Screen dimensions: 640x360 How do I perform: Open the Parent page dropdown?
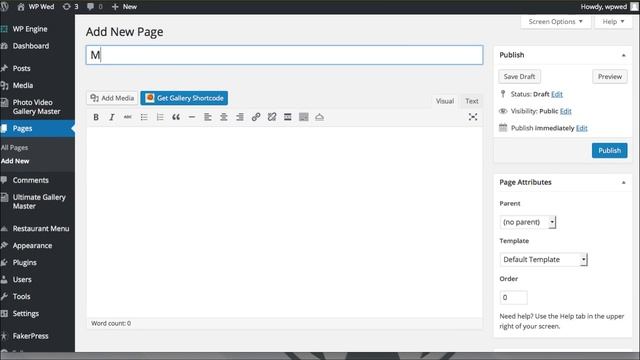click(x=528, y=222)
